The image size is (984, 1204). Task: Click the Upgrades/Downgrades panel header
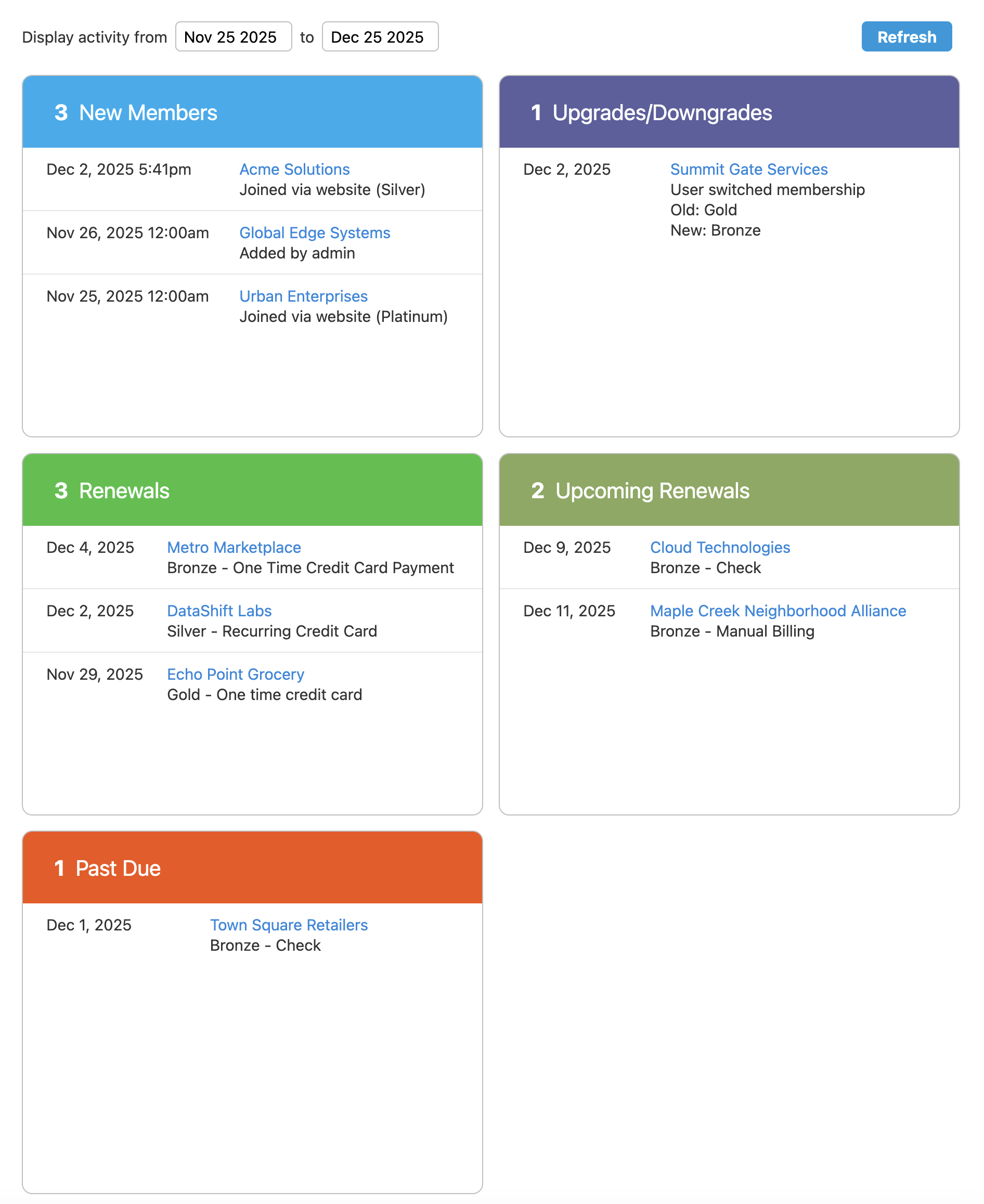tap(729, 112)
